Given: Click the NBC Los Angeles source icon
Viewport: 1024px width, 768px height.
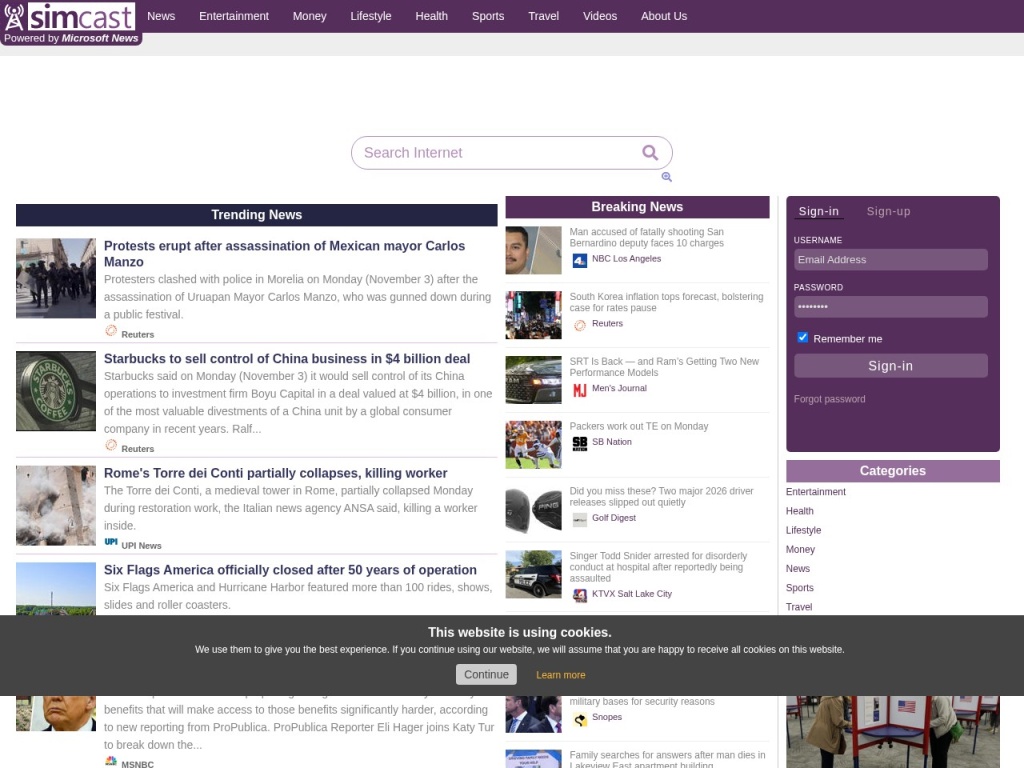Looking at the screenshot, I should pyautogui.click(x=579, y=260).
